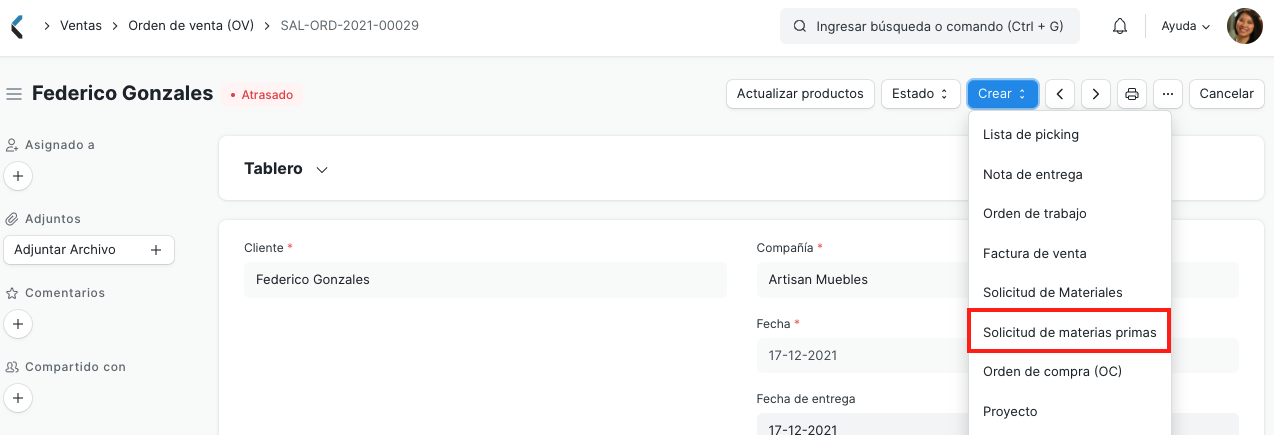1274x435 pixels.
Task: Open the three-dots more options menu
Action: click(1168, 94)
